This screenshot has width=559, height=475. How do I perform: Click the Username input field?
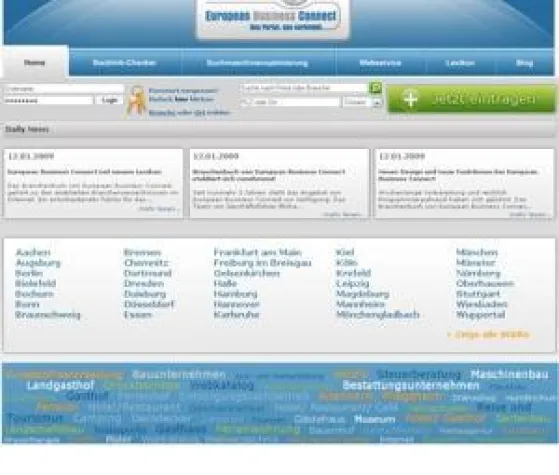[63, 89]
